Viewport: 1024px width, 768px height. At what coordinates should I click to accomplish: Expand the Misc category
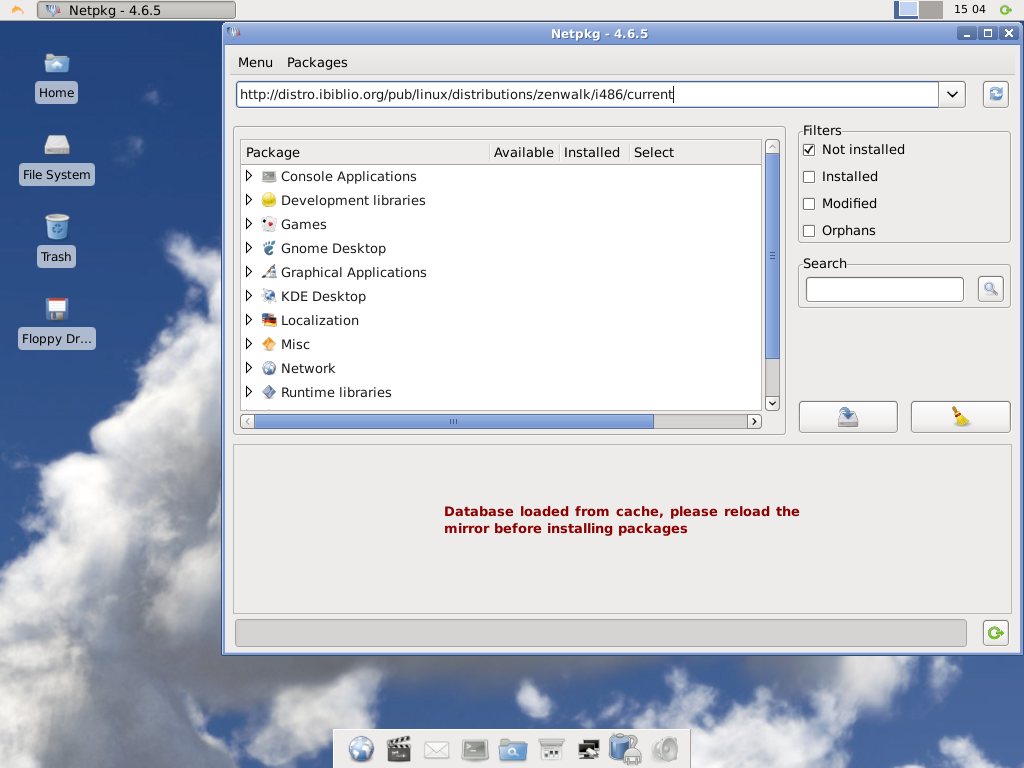pyautogui.click(x=249, y=344)
